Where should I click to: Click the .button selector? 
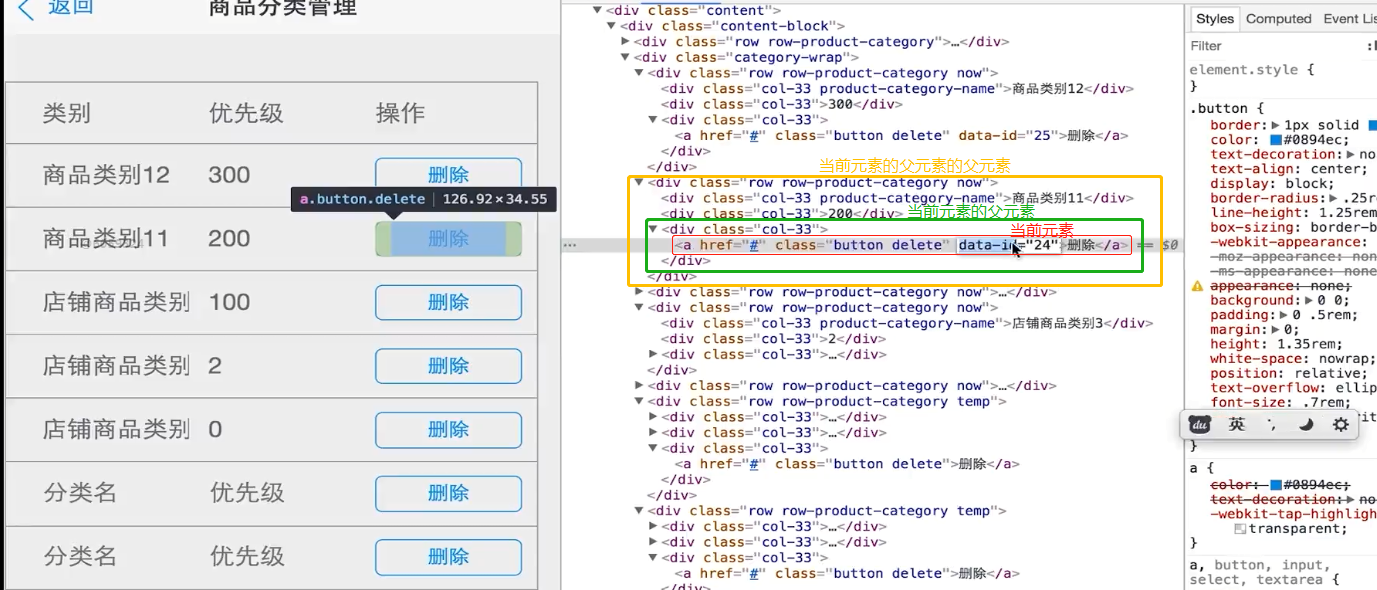tap(1219, 108)
